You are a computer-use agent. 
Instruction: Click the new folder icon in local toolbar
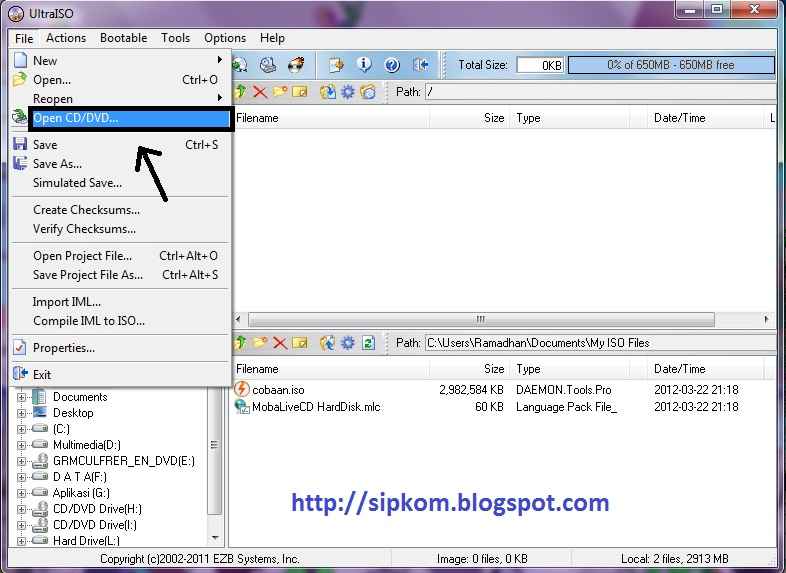point(260,343)
